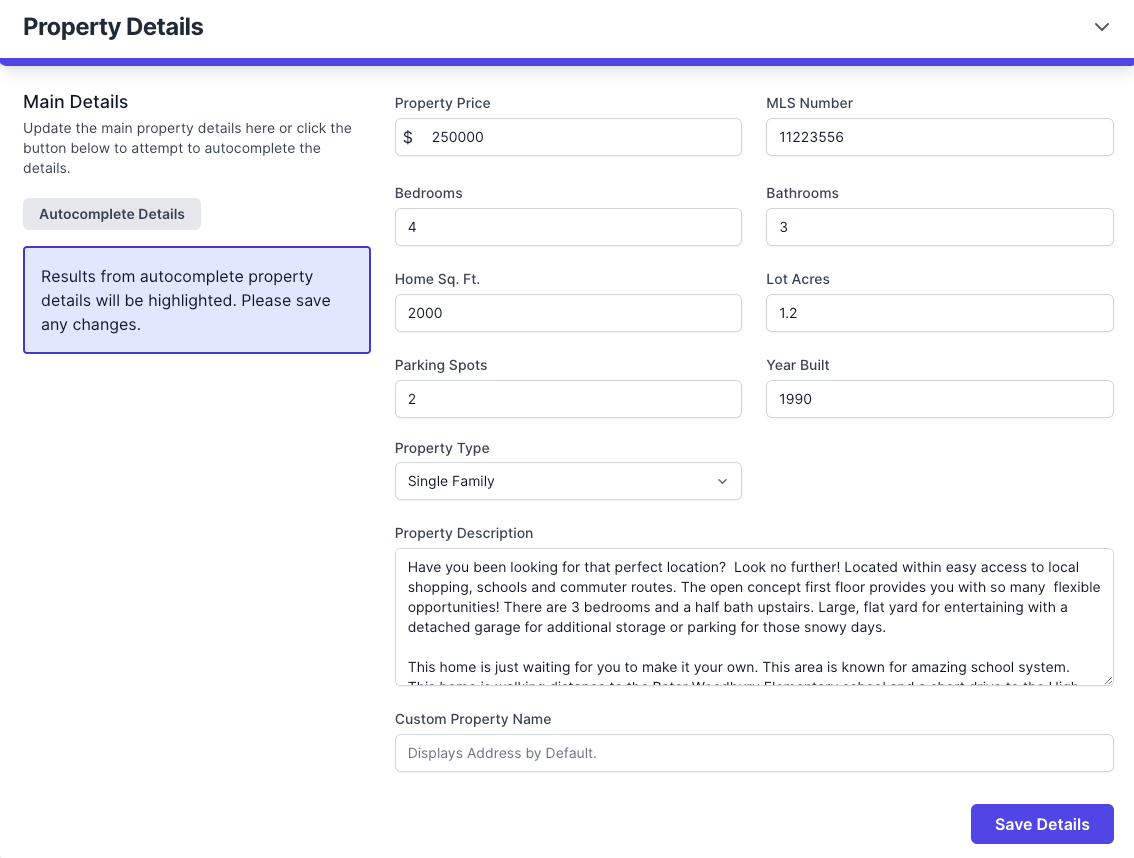Select the Year Built input
This screenshot has width=1134, height=858.
pyautogui.click(x=939, y=399)
